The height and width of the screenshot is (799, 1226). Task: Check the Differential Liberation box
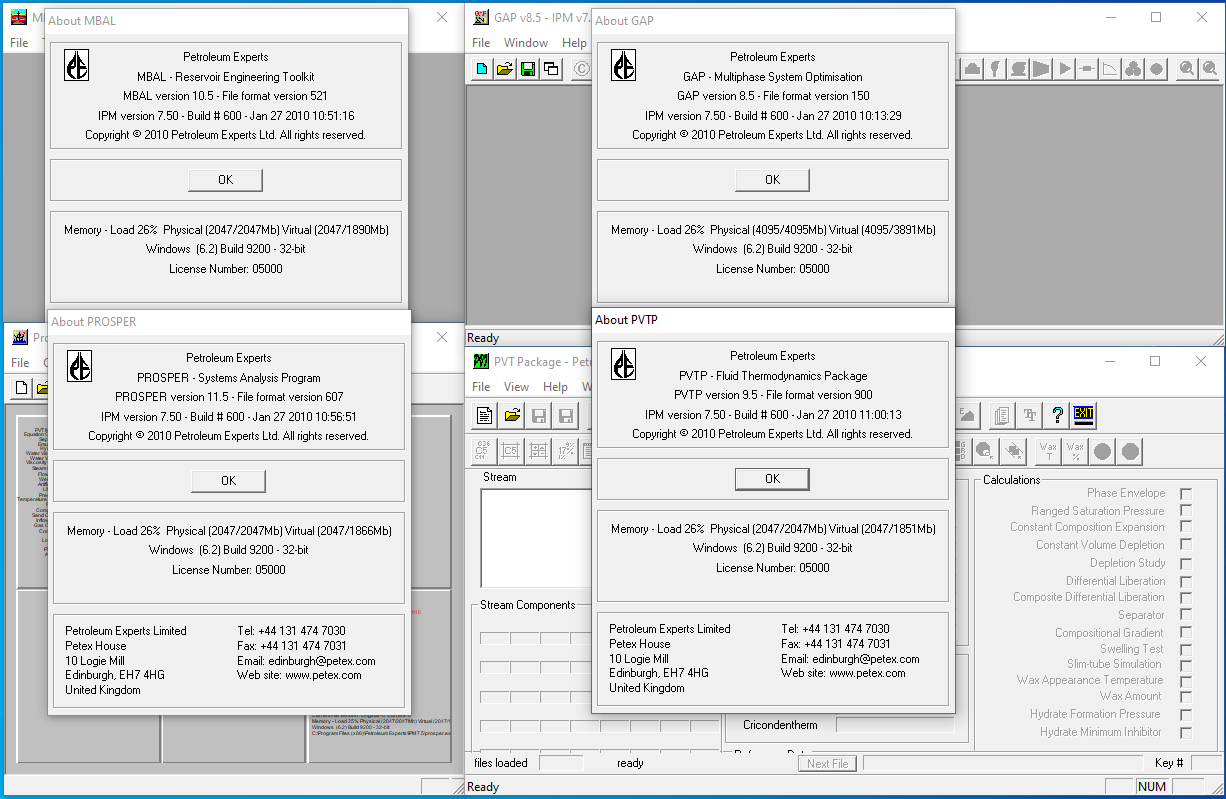click(x=1186, y=580)
